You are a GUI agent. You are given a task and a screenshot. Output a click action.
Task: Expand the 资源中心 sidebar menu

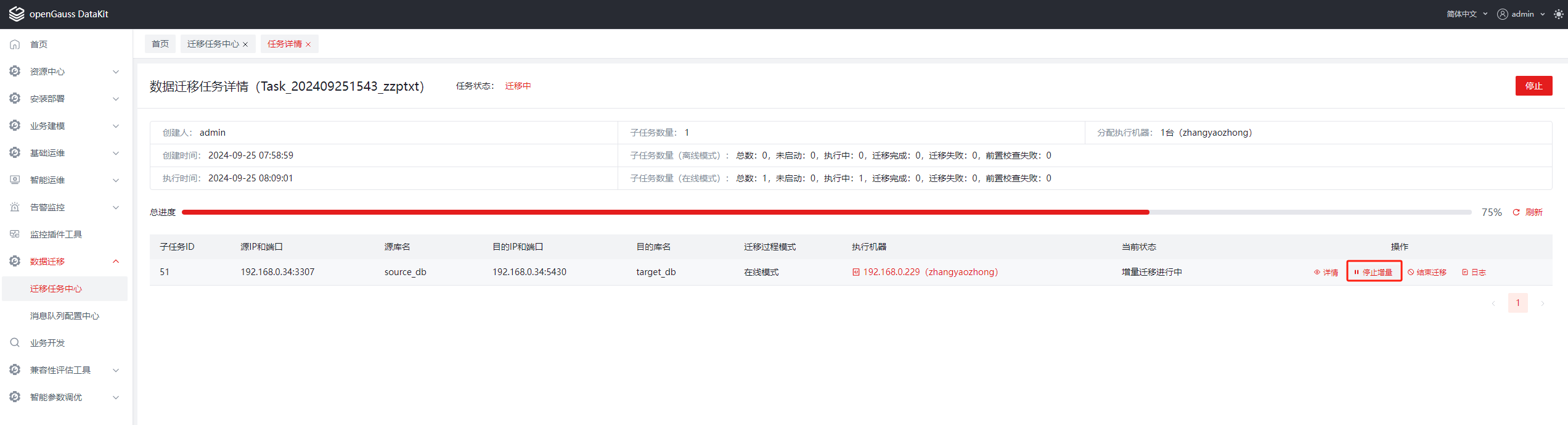[65, 72]
